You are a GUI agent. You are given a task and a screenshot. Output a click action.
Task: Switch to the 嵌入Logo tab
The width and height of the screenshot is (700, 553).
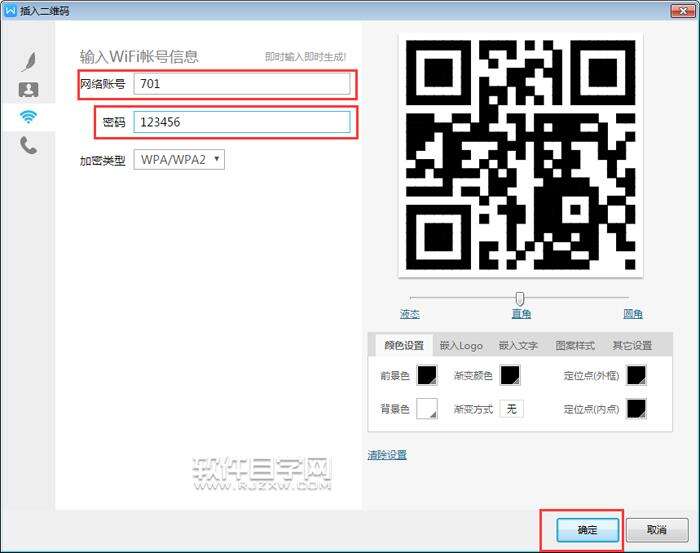461,345
